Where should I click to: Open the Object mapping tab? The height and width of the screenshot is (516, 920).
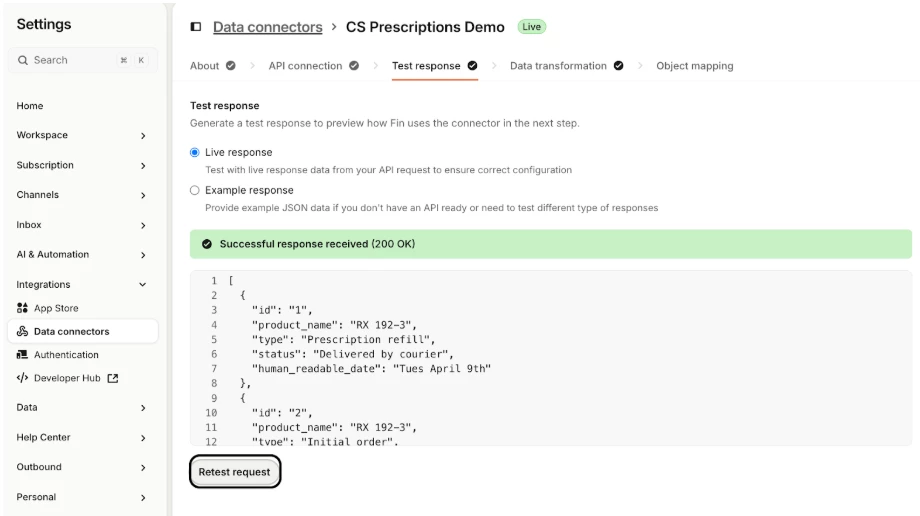[x=694, y=66]
